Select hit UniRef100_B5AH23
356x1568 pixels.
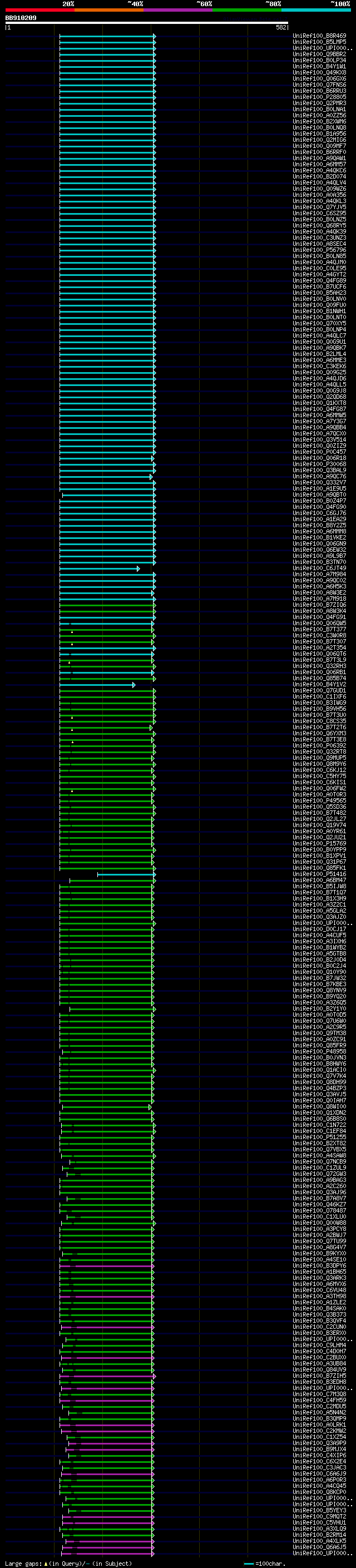point(319,293)
